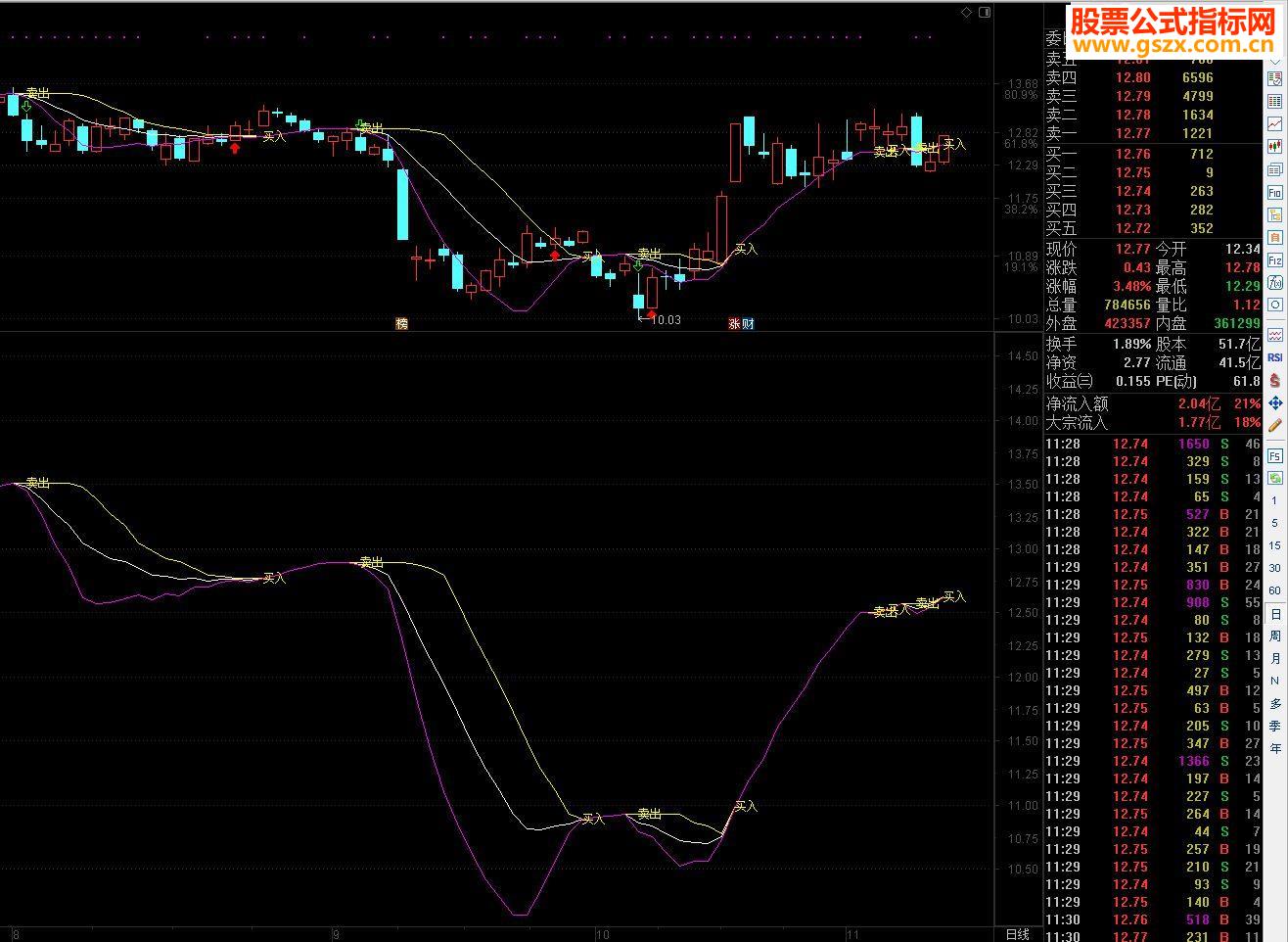Click the circle-in-box icon in sidebar
Image resolution: width=1288 pixels, height=942 pixels.
click(x=1275, y=306)
